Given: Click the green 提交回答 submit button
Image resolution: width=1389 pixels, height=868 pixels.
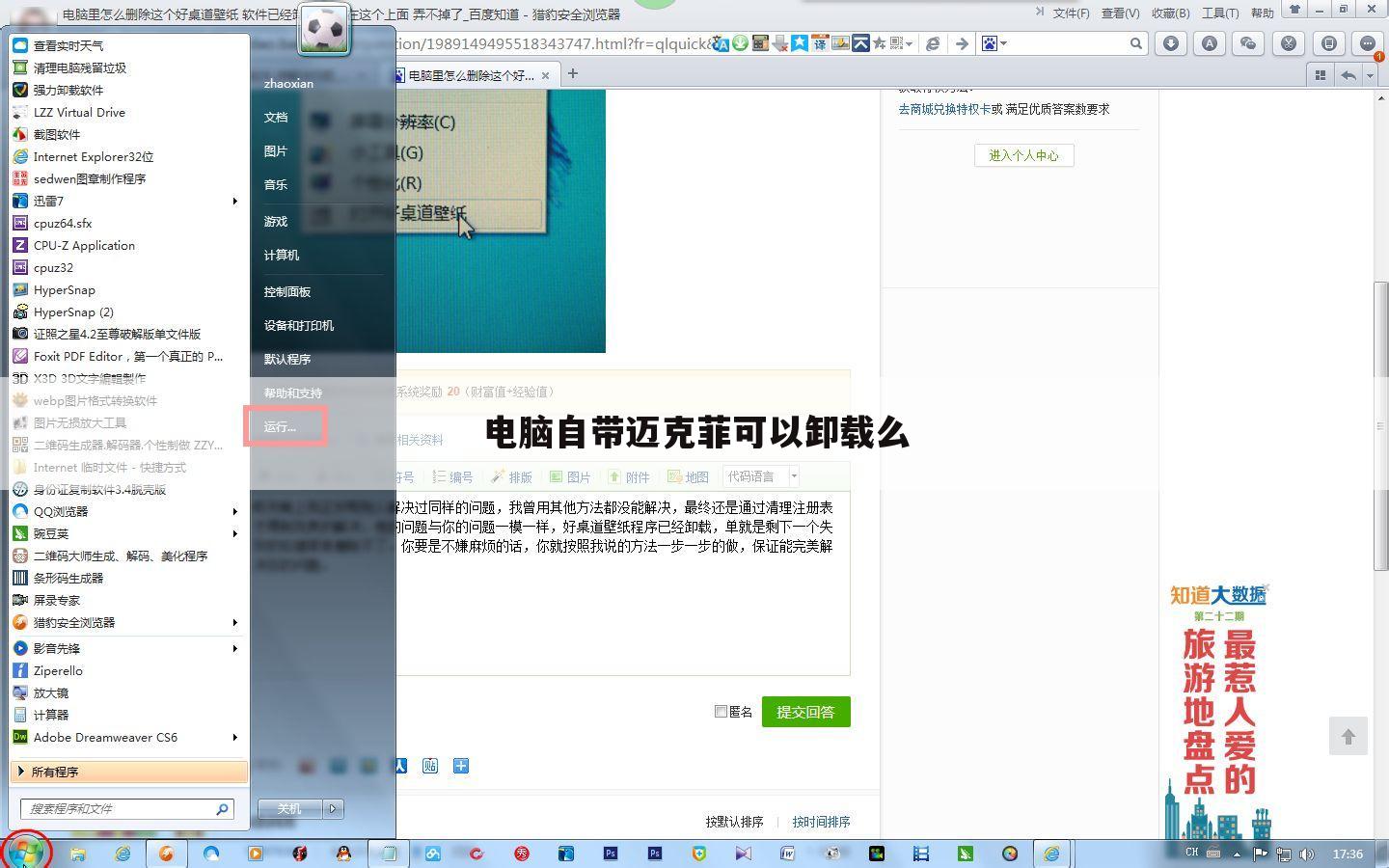Looking at the screenshot, I should click(x=805, y=712).
